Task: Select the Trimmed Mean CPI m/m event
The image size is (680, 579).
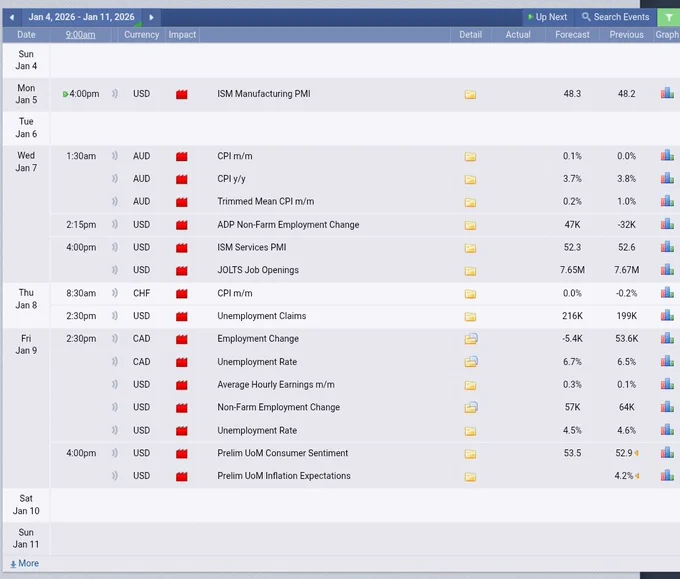Action: coord(265,201)
